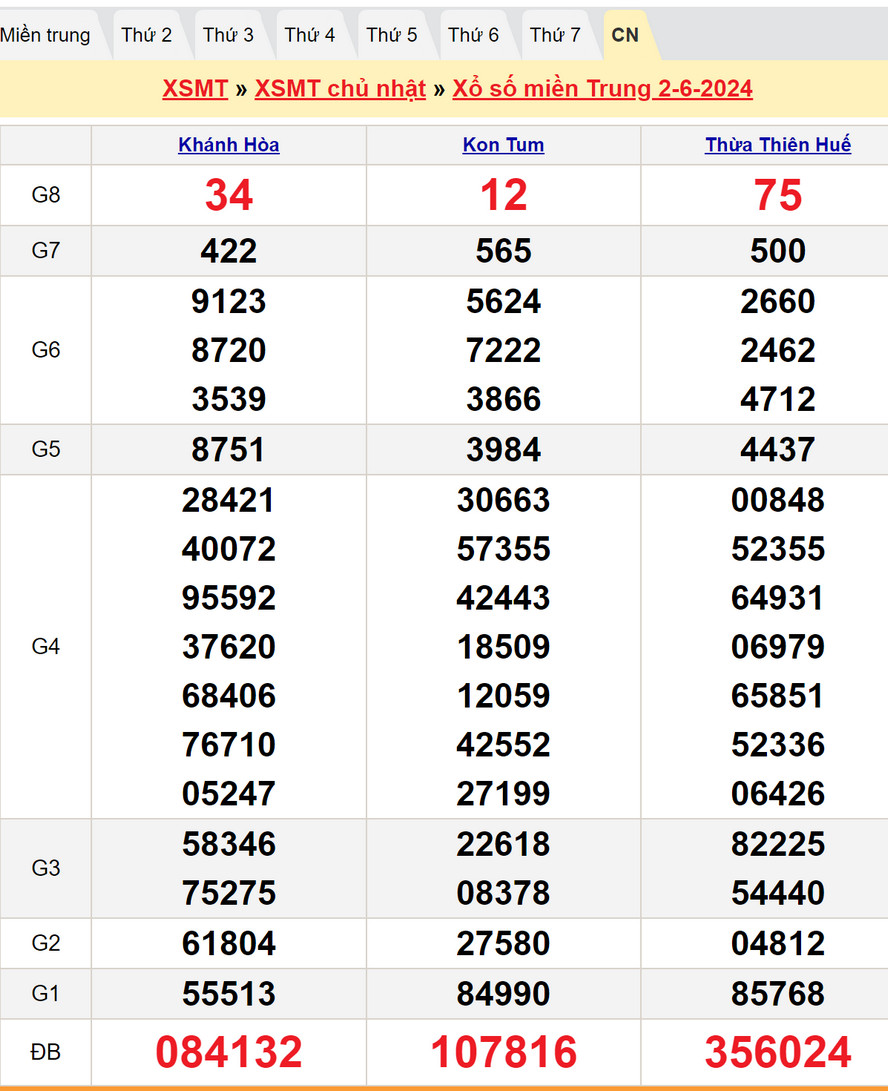Image resolution: width=888 pixels, height=1091 pixels.
Task: Select Kon Tum special prize 107816
Action: tap(503, 1052)
